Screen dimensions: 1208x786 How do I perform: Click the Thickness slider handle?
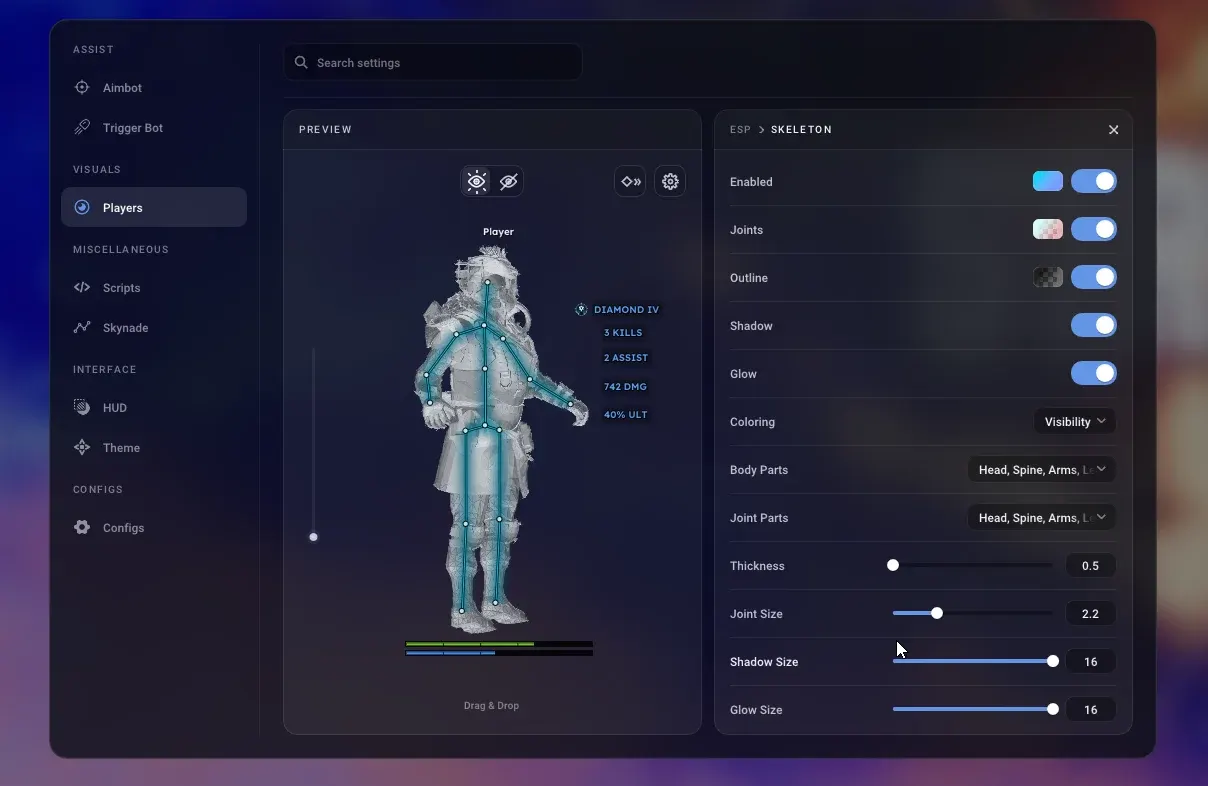tap(893, 565)
